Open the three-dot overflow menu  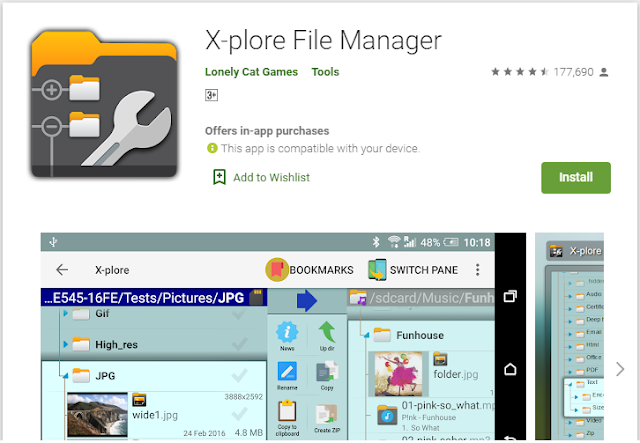coord(478,270)
